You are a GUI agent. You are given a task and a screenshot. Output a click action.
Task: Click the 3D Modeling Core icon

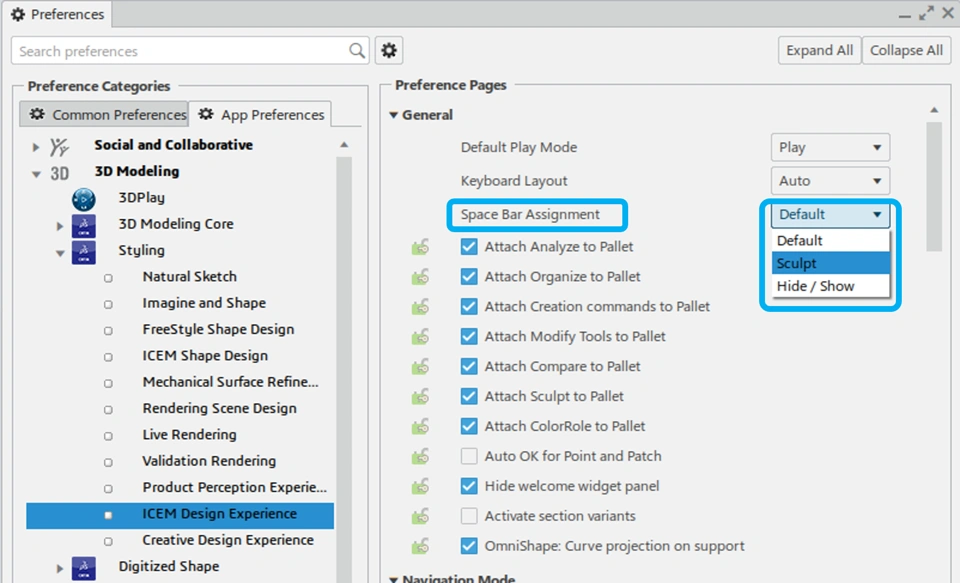point(84,225)
